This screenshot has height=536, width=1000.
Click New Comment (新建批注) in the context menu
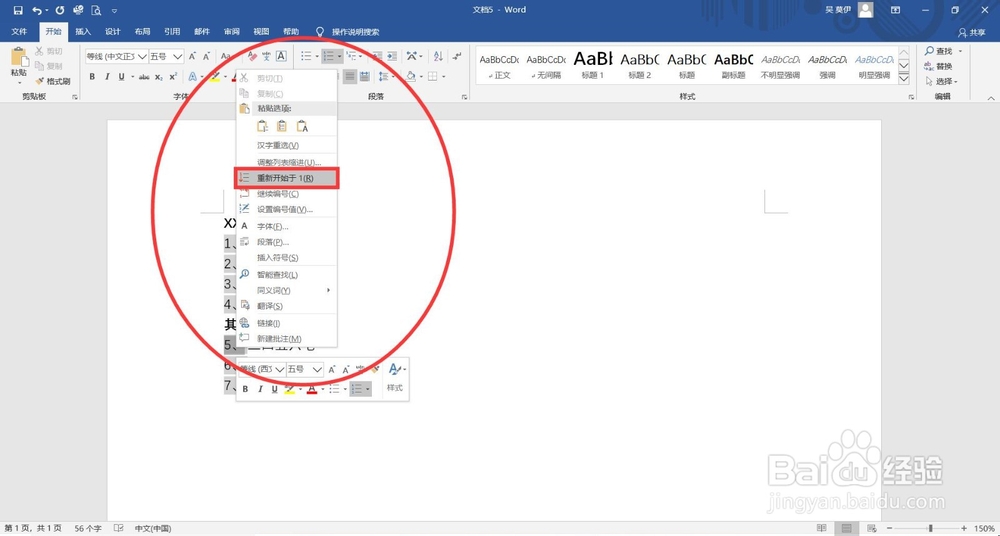pyautogui.click(x=286, y=339)
